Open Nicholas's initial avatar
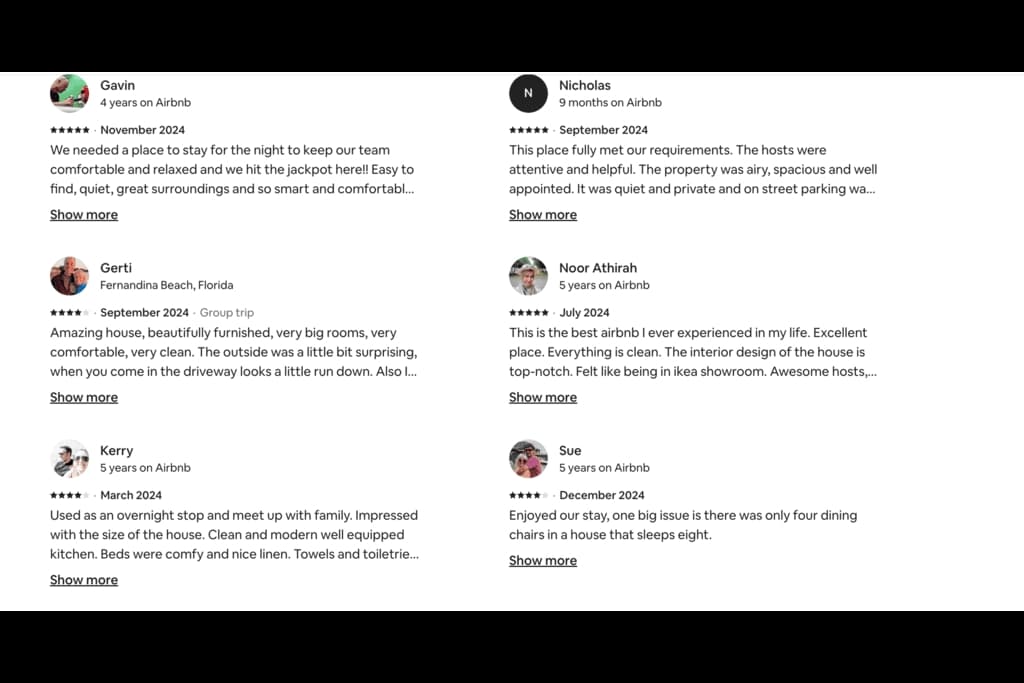The height and width of the screenshot is (683, 1024). (528, 93)
